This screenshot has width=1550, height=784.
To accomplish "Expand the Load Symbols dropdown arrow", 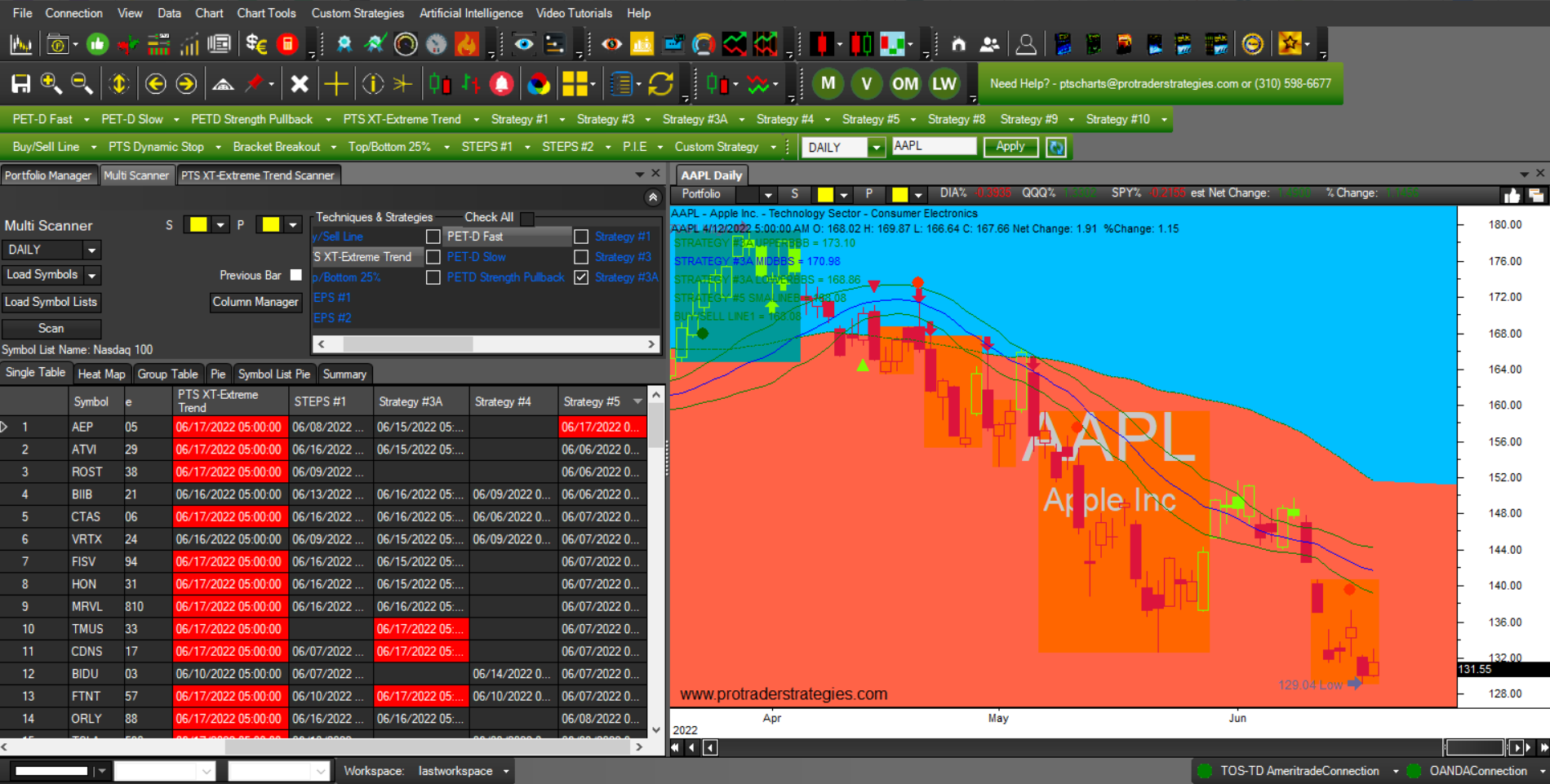I will 92,276.
